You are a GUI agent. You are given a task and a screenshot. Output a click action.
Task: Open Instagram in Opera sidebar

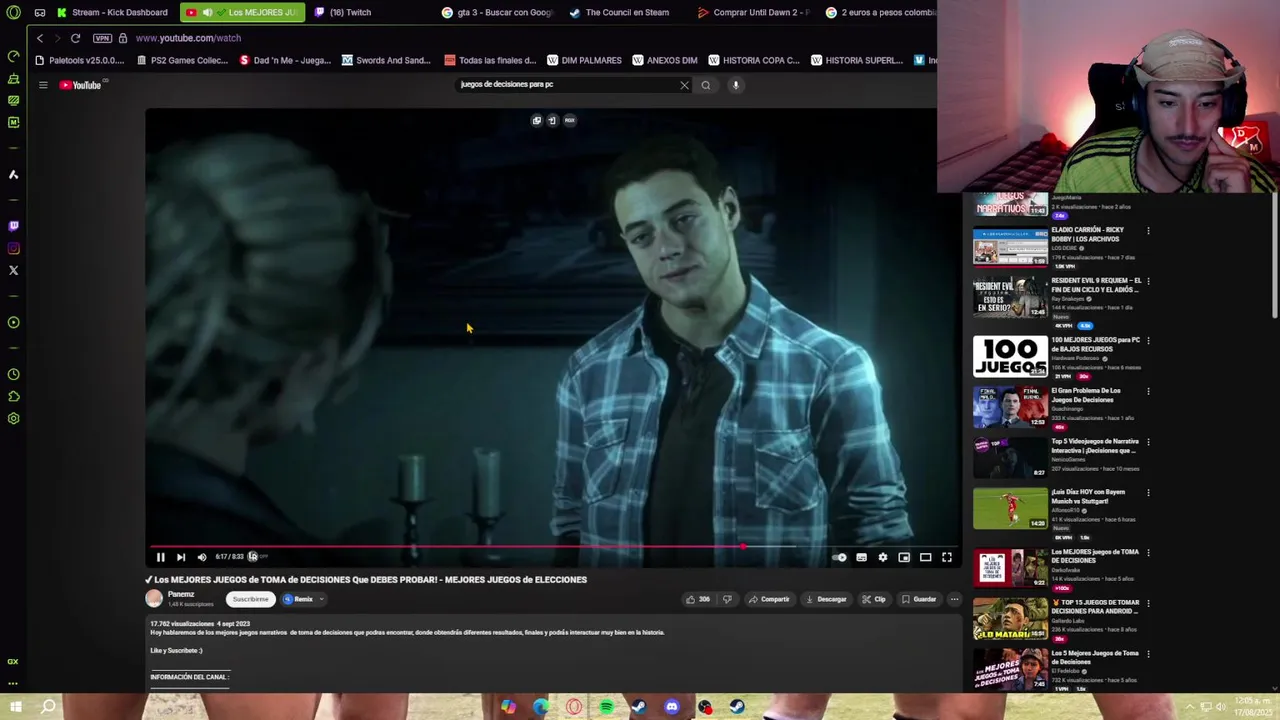point(13,248)
